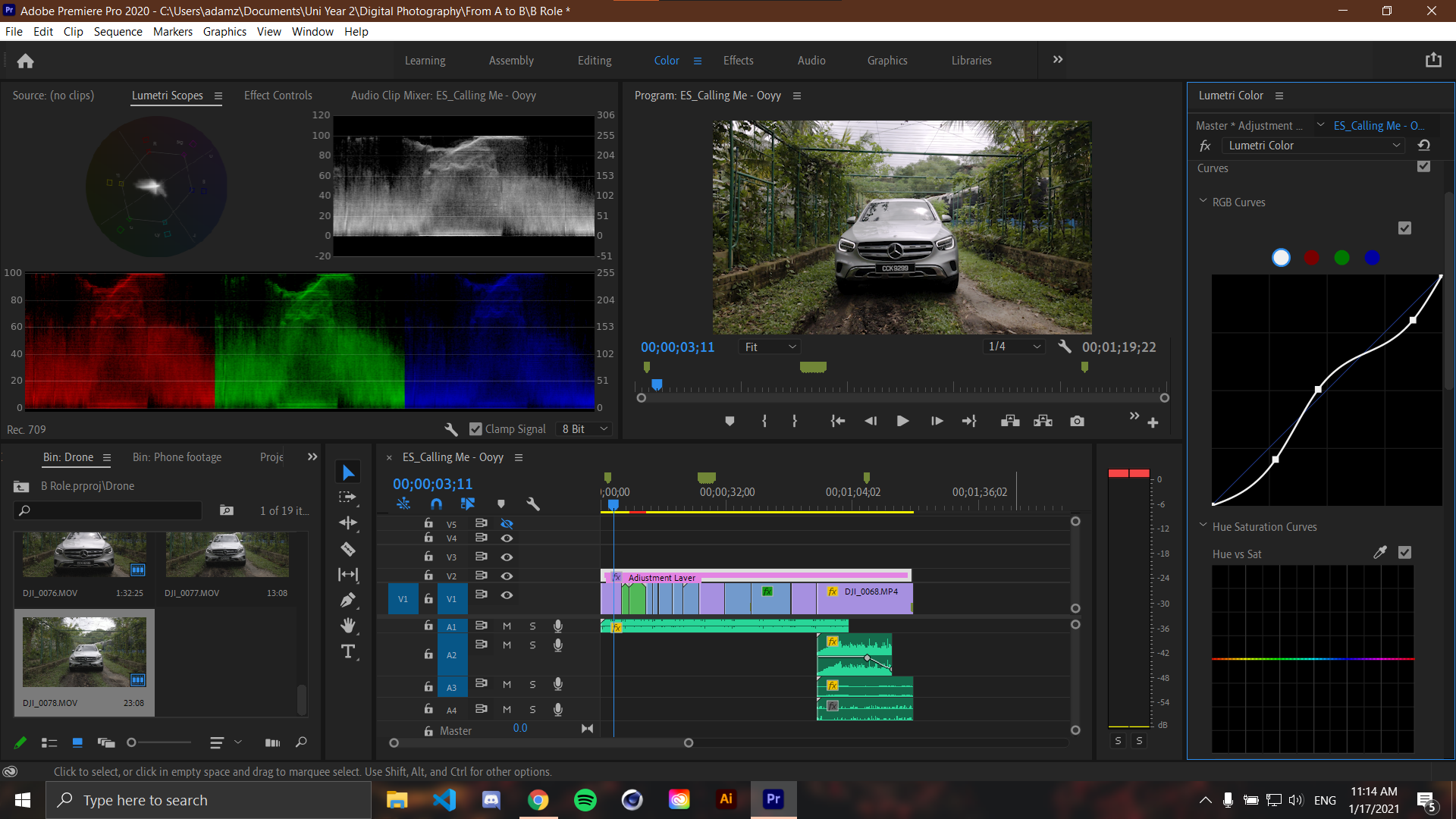
Task: Open the Fit zoom level dropdown
Action: (770, 347)
